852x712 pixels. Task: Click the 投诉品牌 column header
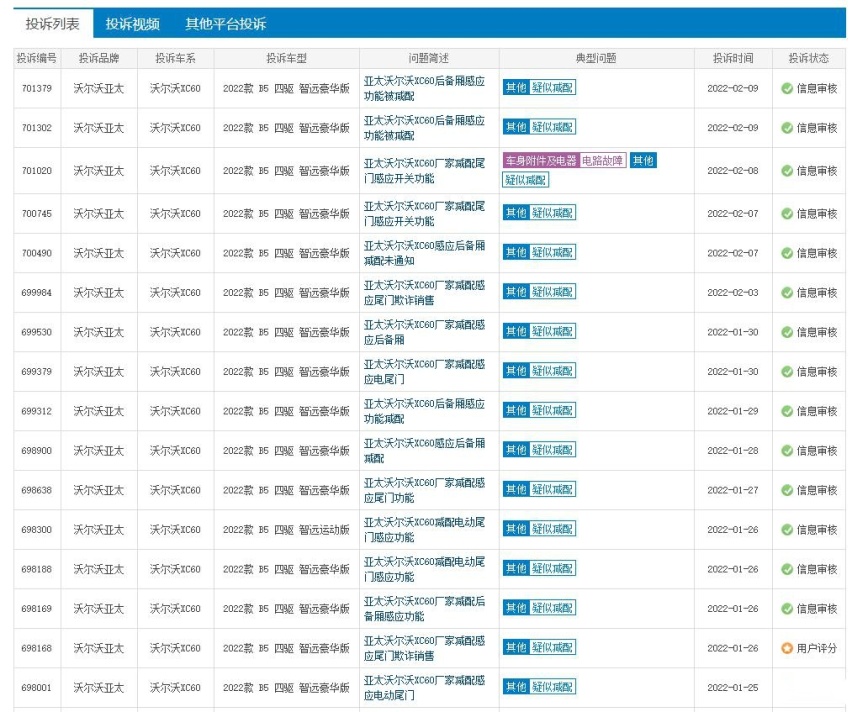[x=99, y=58]
